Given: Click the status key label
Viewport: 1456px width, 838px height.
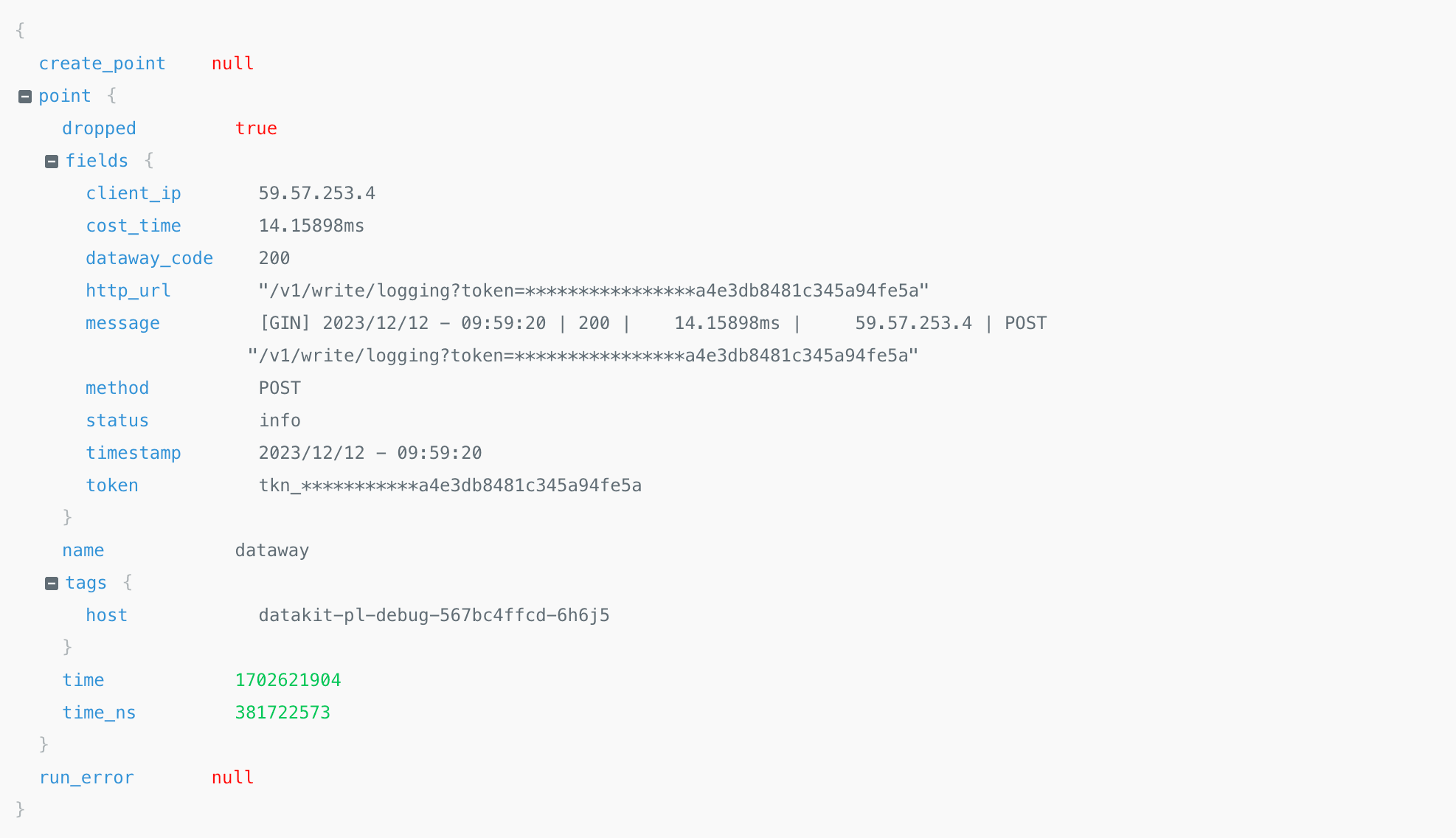Looking at the screenshot, I should pyautogui.click(x=117, y=420).
